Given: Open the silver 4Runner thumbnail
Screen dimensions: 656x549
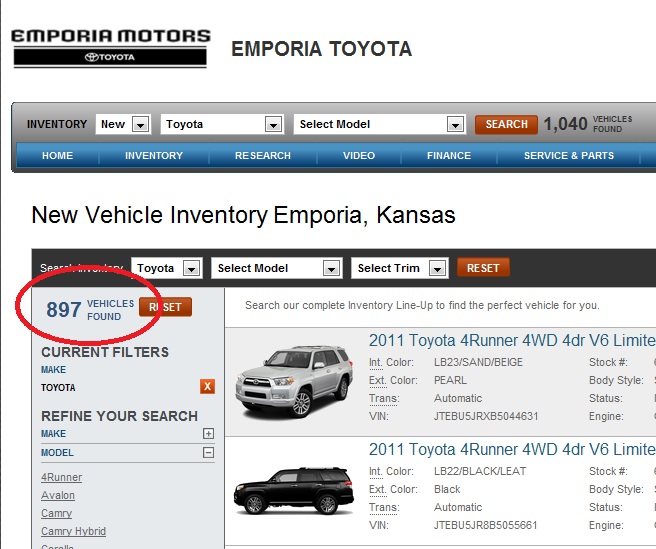Looking at the screenshot, I should pyautogui.click(x=290, y=381).
